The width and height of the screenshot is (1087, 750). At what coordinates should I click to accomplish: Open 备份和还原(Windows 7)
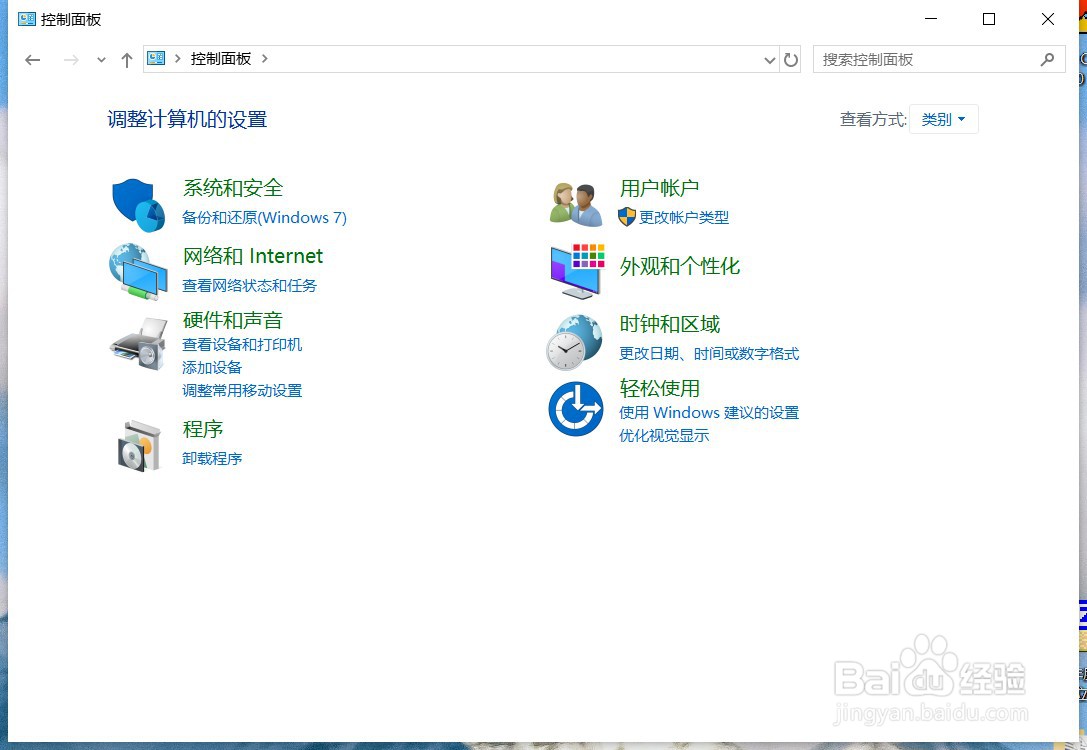tap(264, 217)
